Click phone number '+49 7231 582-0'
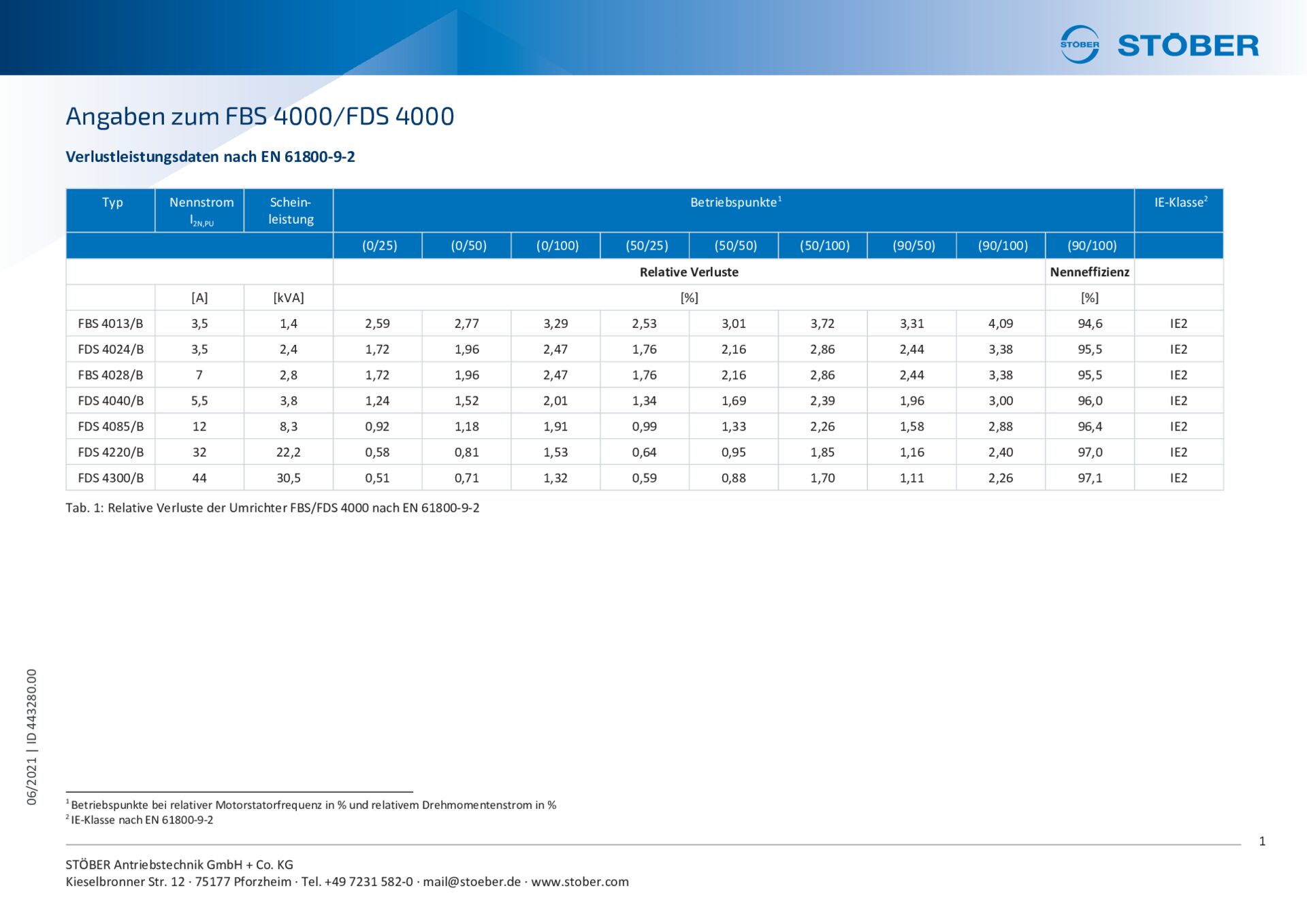This screenshot has width=1307, height=924. click(x=368, y=882)
